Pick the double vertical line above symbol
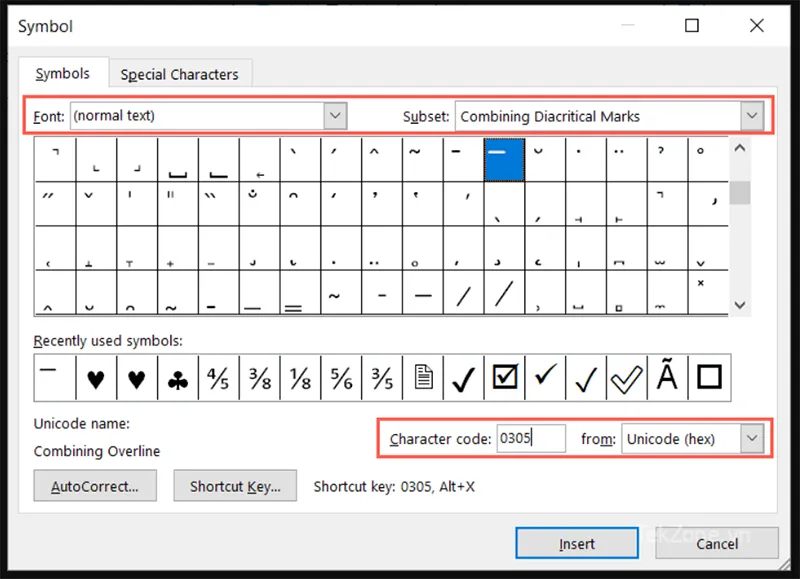 pyautogui.click(x=178, y=204)
